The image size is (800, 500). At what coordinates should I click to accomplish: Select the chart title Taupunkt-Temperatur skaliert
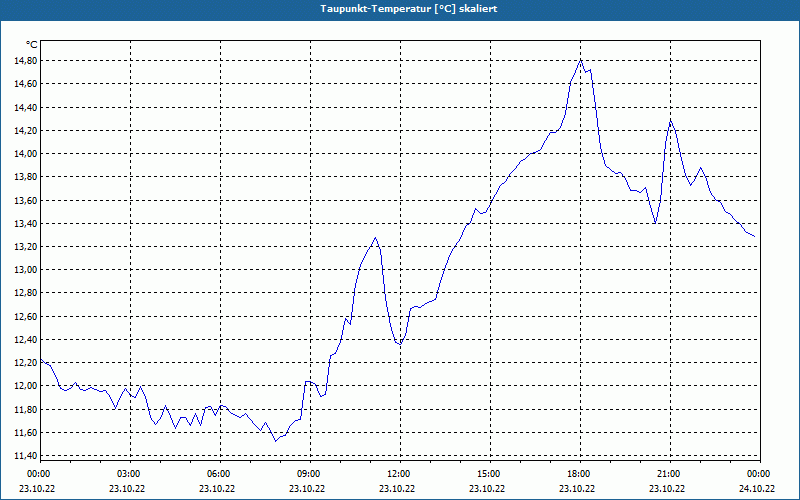tap(409, 9)
